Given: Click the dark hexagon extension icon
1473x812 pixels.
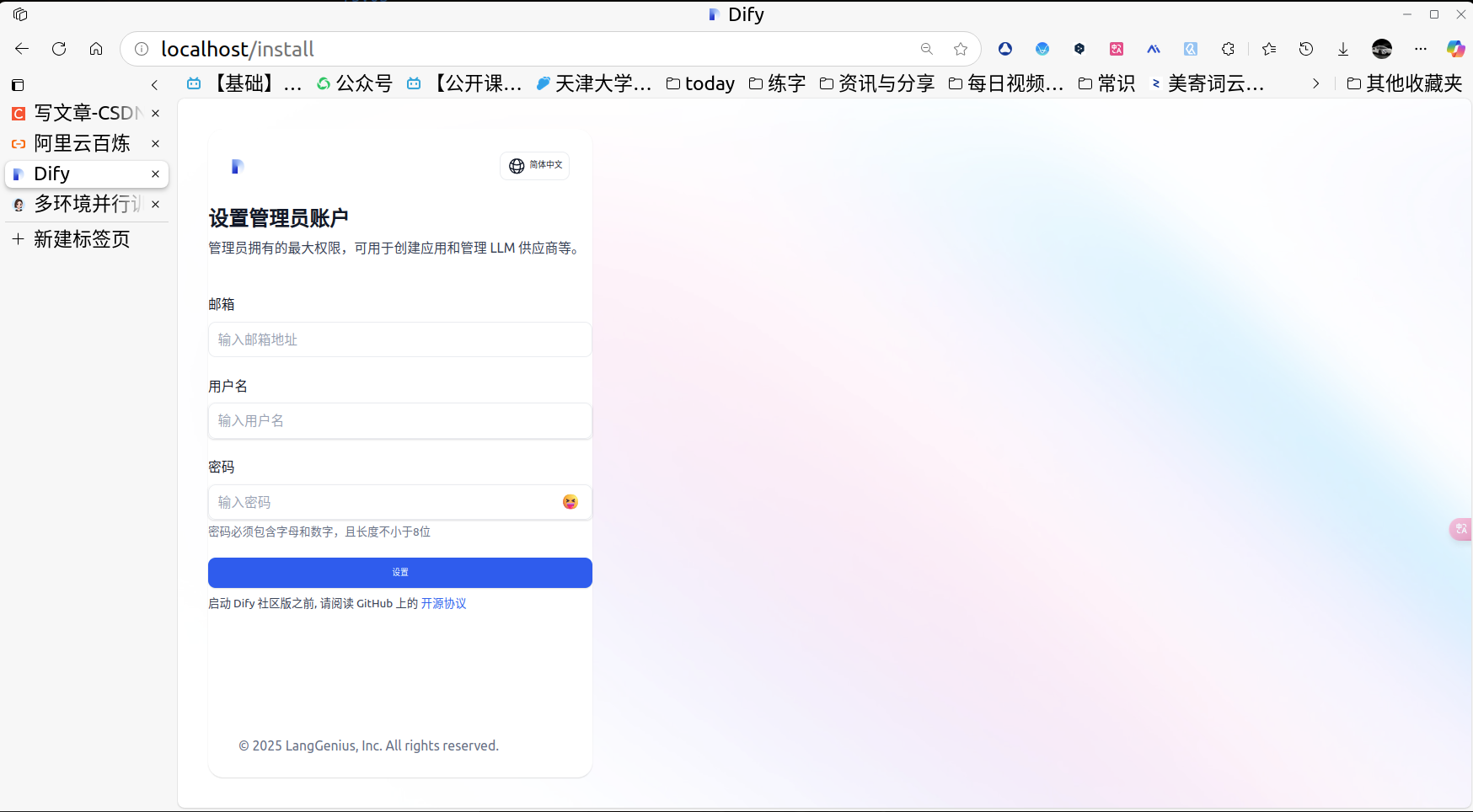Looking at the screenshot, I should [1079, 49].
